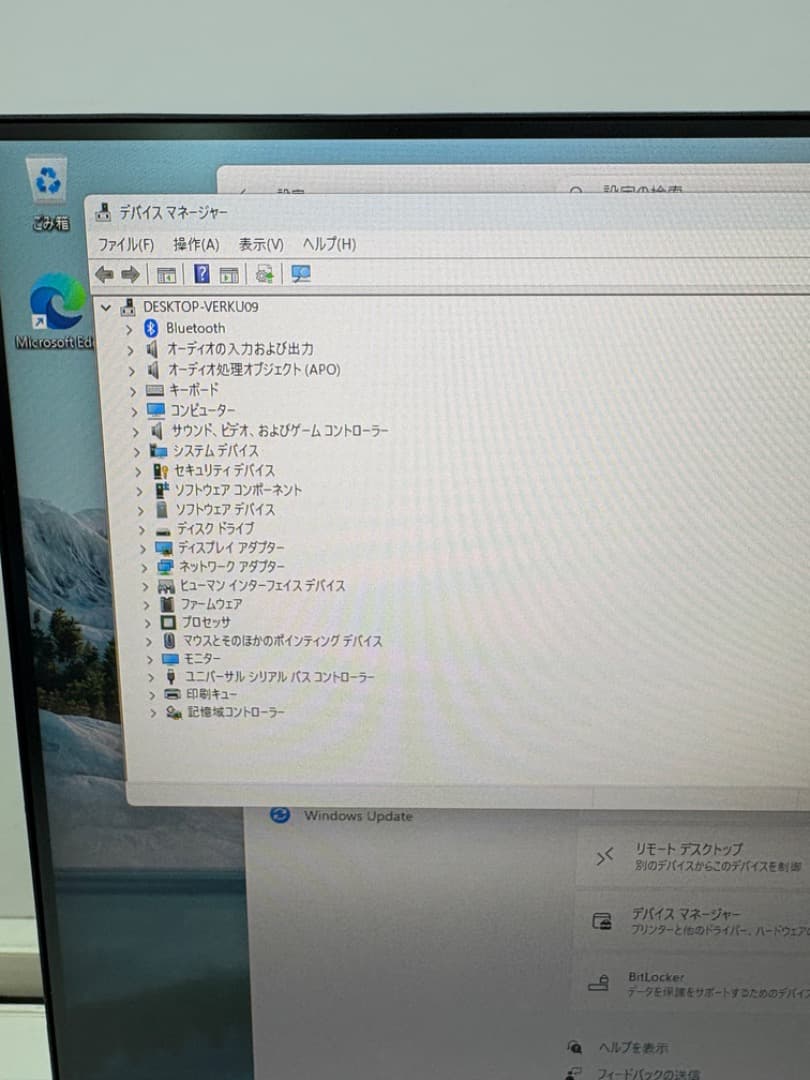The image size is (810, 1080).
Task: Click the Back arrow in Device Manager toolbar
Action: pyautogui.click(x=105, y=274)
